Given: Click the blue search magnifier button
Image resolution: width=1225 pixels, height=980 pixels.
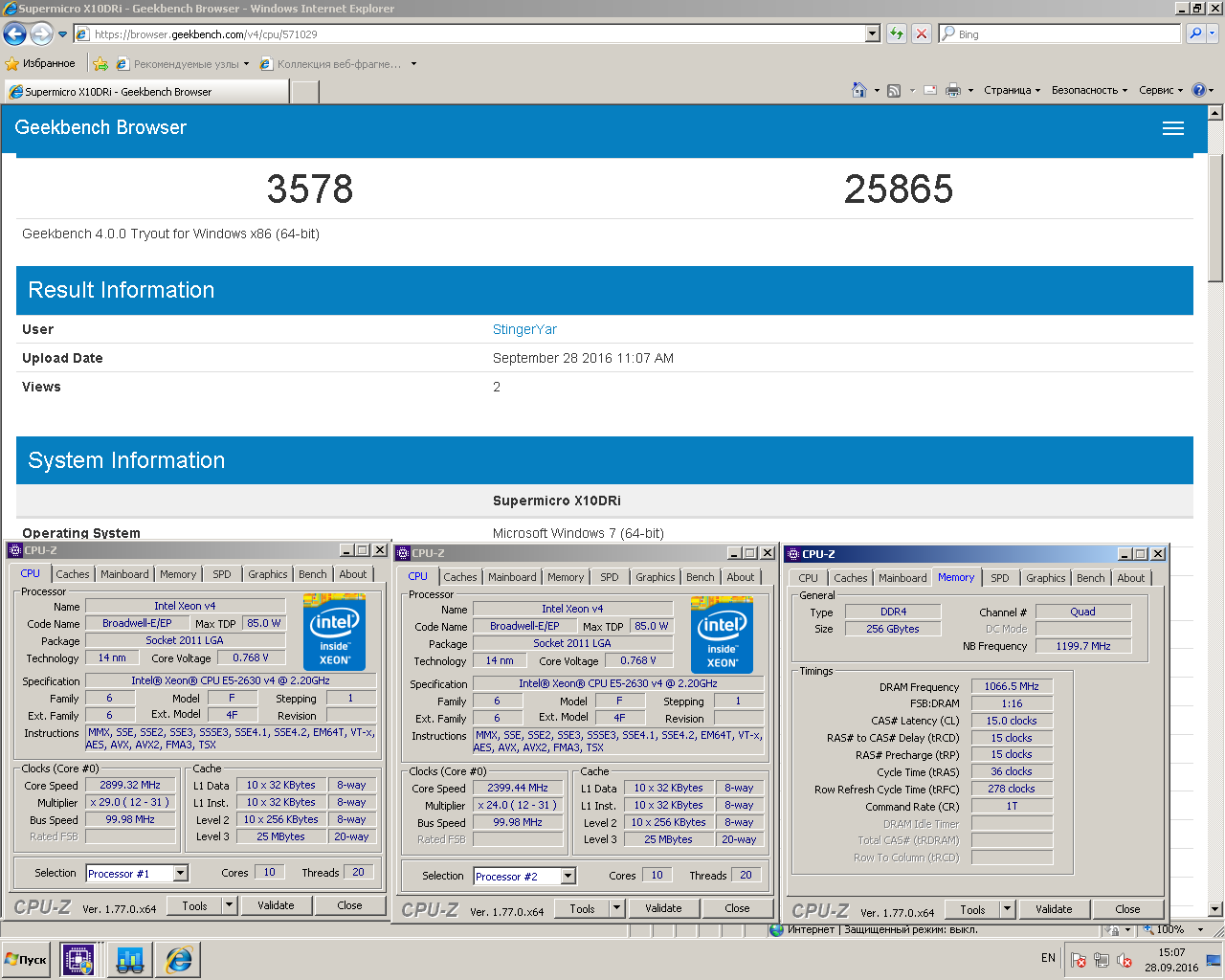Looking at the screenshot, I should [x=1195, y=33].
